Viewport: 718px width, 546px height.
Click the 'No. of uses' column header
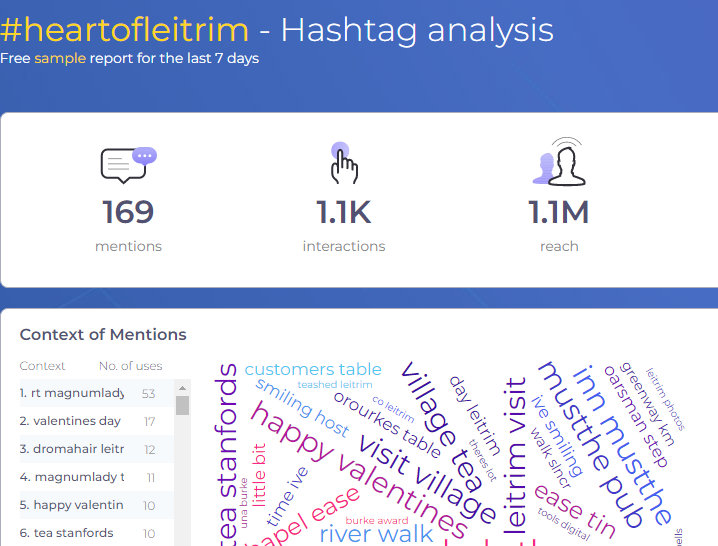[130, 366]
